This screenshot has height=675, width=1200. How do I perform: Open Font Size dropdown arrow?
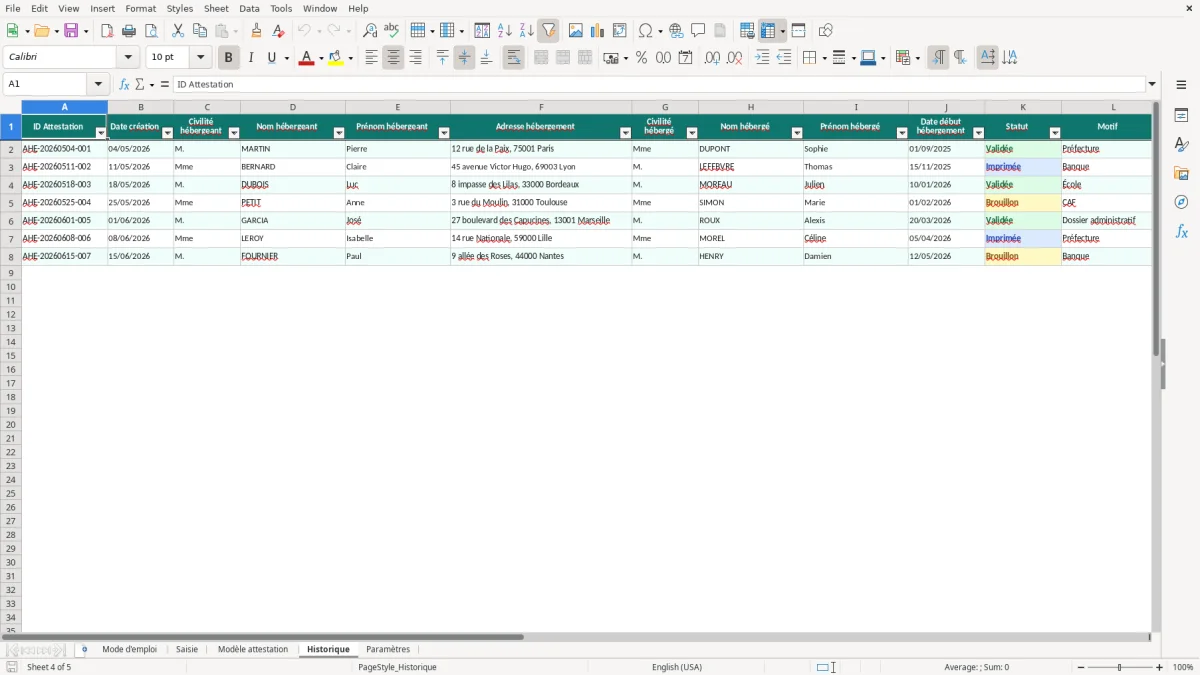tap(200, 58)
